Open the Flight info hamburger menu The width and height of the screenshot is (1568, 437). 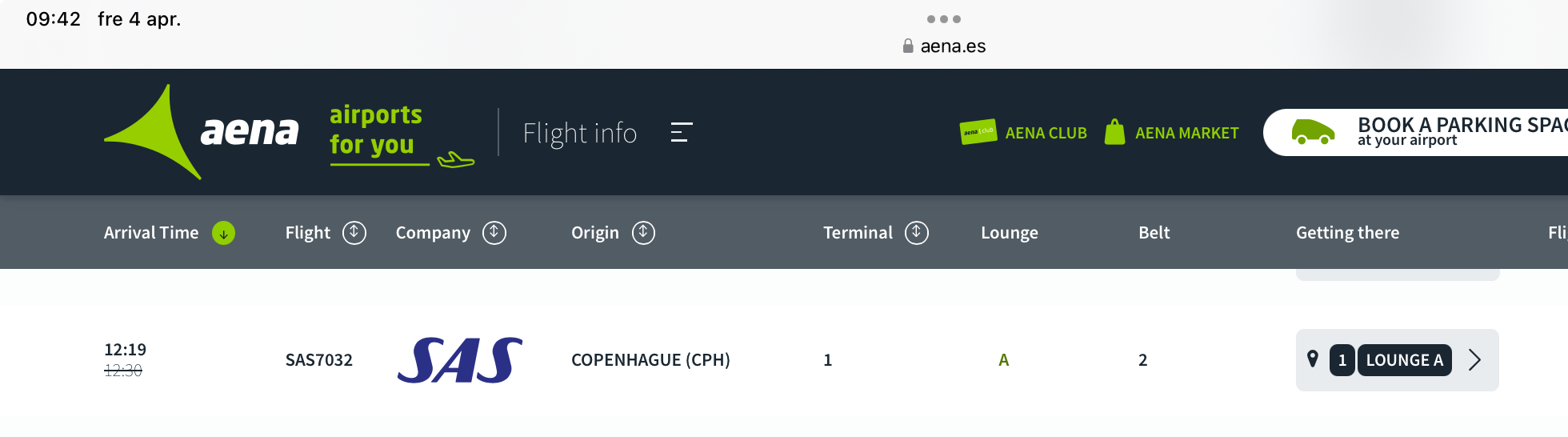pos(682,132)
